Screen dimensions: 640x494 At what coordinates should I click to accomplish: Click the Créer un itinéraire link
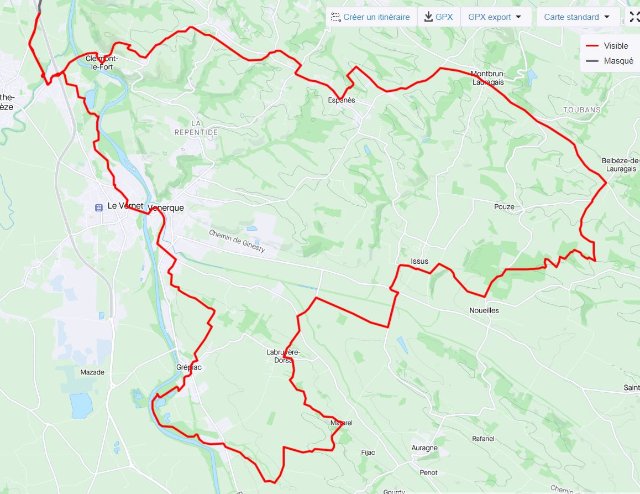click(x=376, y=17)
